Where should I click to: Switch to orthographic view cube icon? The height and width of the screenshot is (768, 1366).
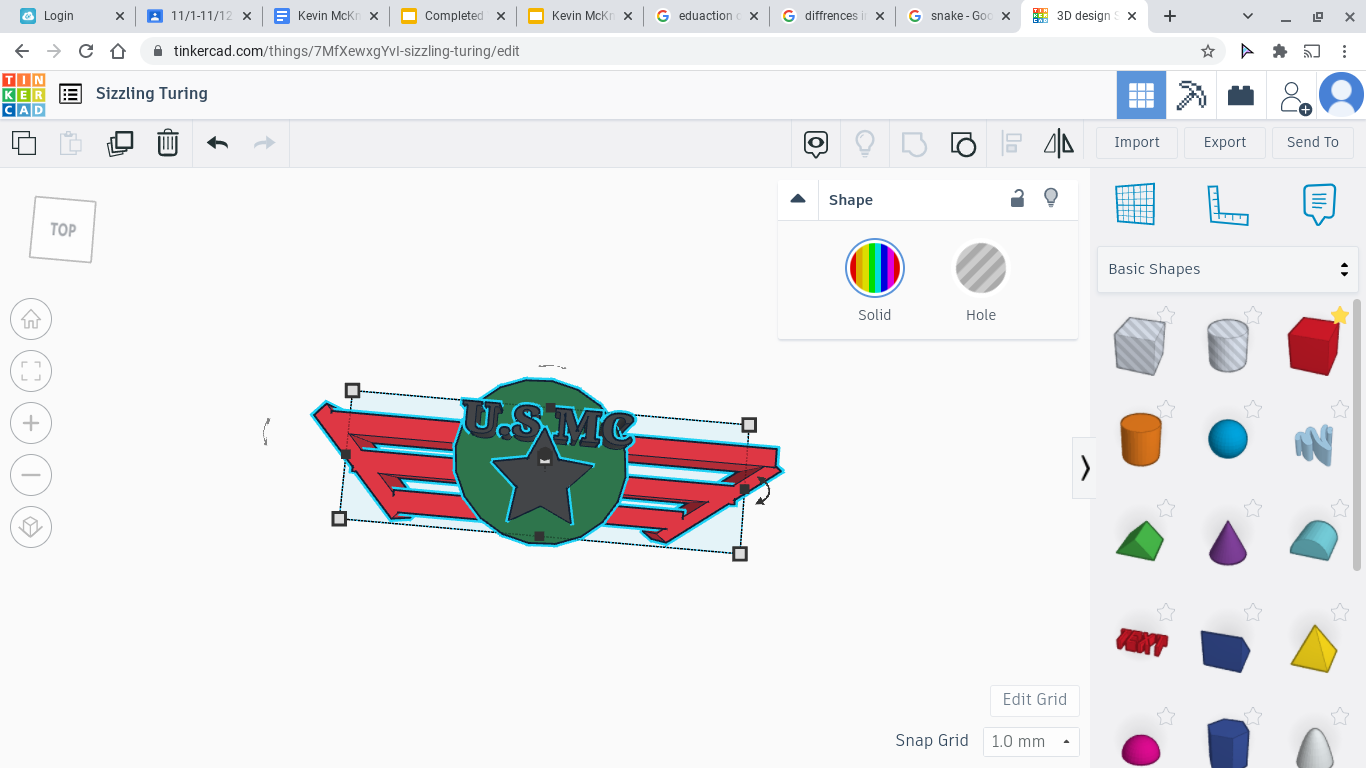(x=31, y=527)
